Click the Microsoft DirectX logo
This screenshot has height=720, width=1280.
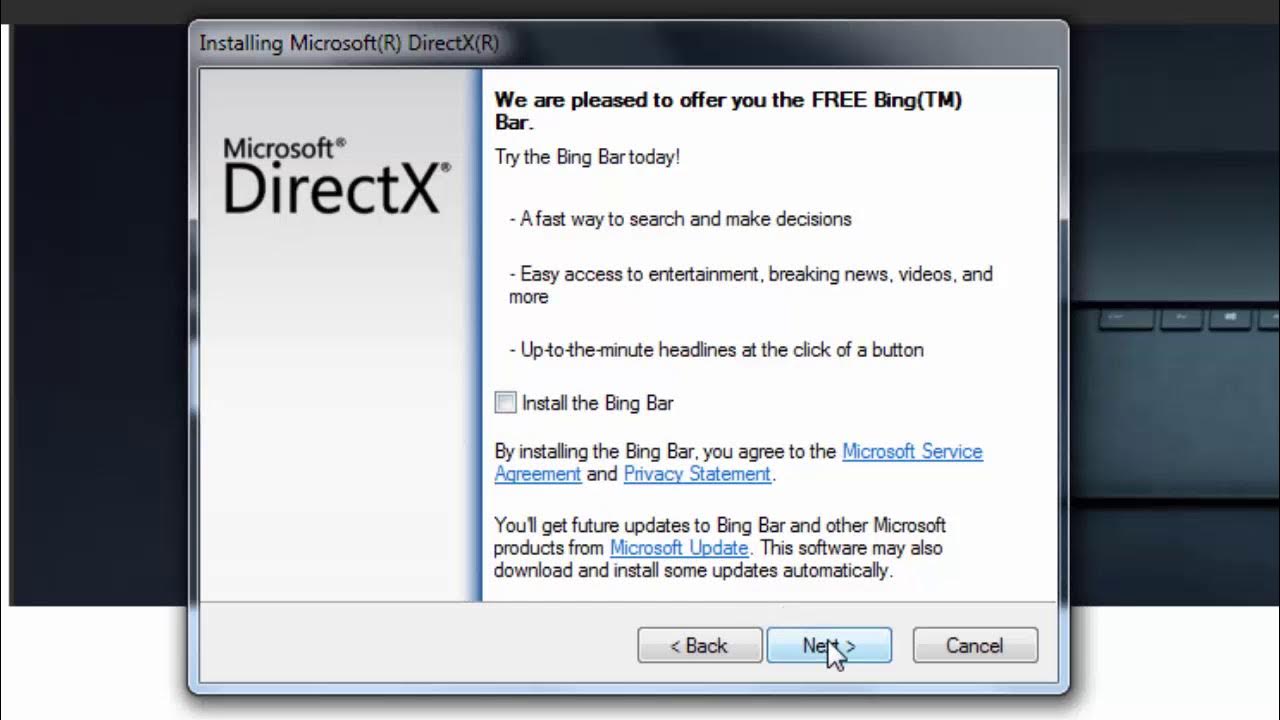(336, 175)
